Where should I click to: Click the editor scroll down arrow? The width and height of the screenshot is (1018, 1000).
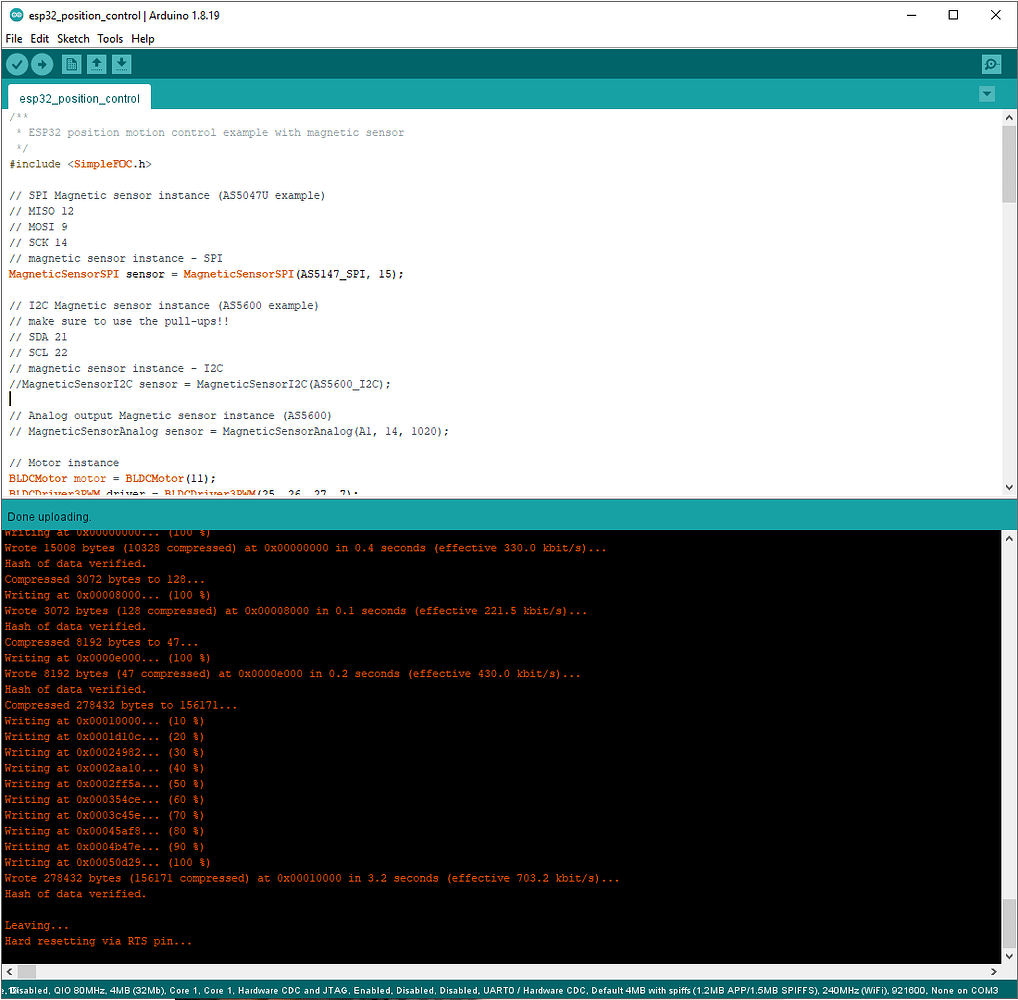pos(1009,487)
